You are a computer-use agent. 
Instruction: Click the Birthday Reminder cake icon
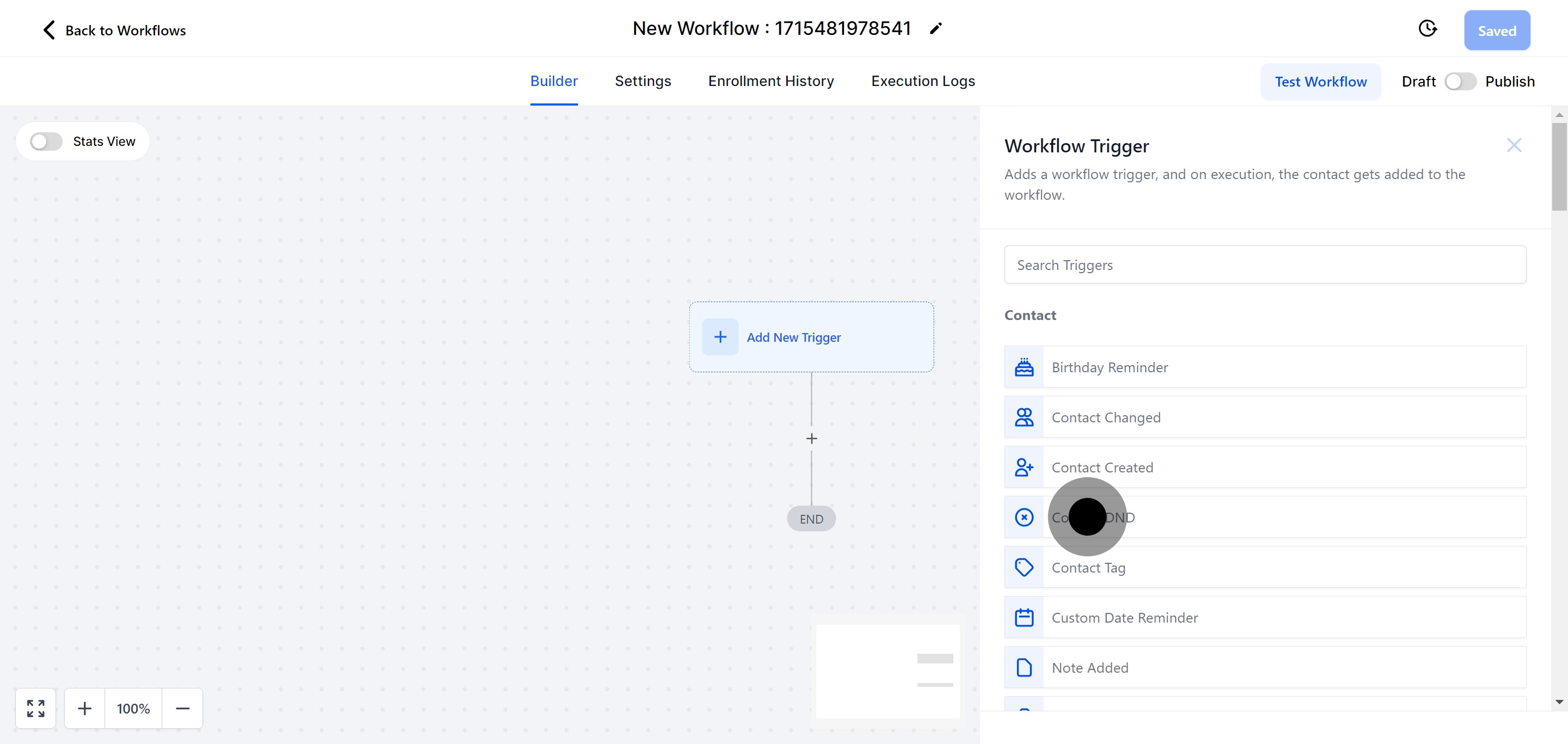click(1024, 367)
